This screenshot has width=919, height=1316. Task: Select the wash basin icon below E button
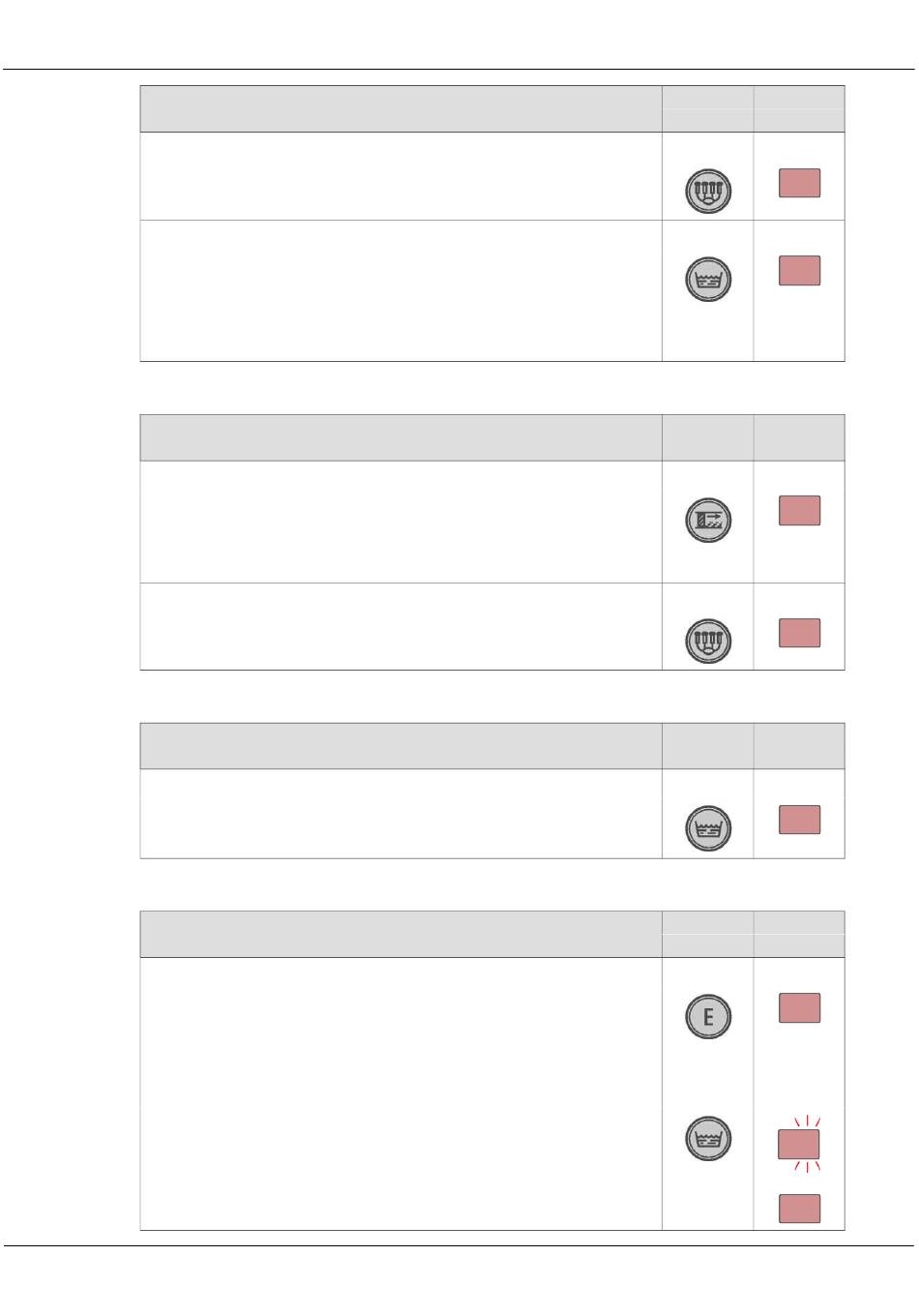708,1138
